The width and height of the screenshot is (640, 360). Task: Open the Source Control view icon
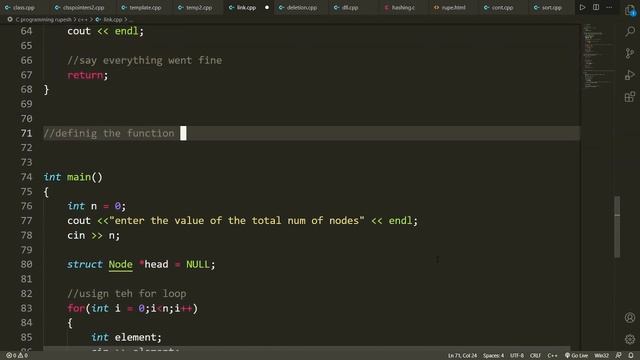(630, 53)
